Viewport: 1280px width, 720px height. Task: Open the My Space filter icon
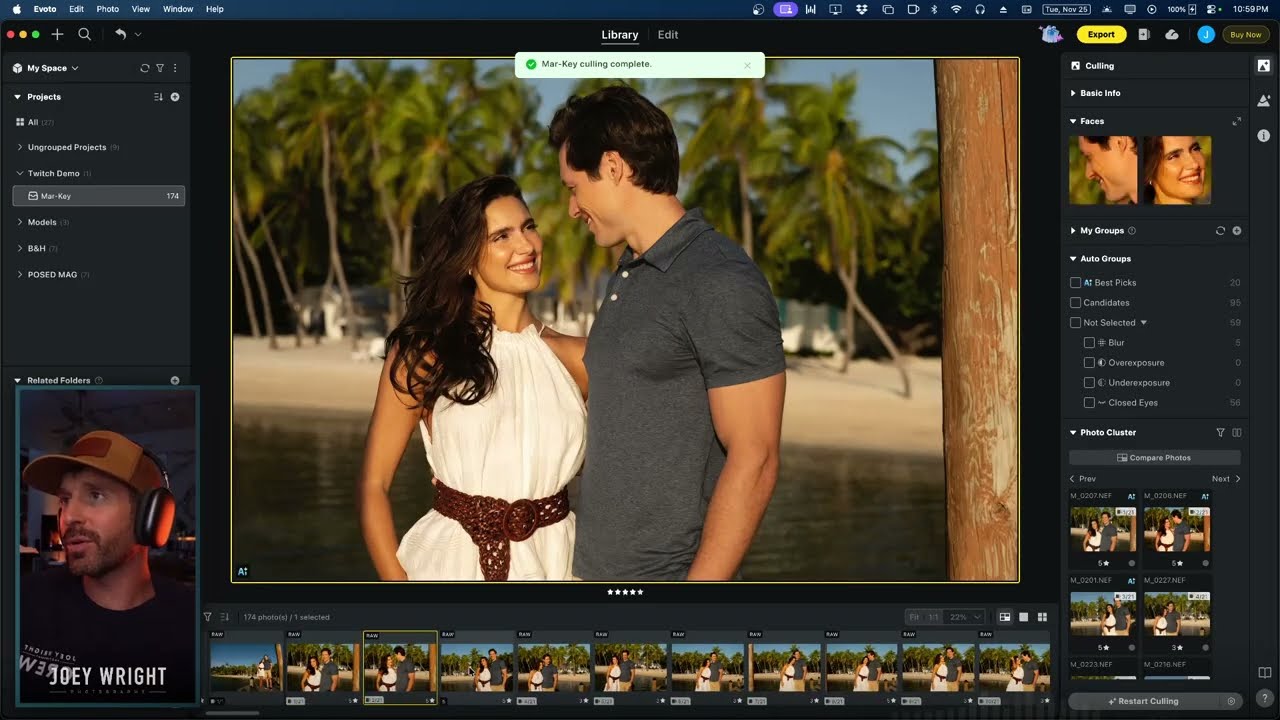tap(160, 68)
